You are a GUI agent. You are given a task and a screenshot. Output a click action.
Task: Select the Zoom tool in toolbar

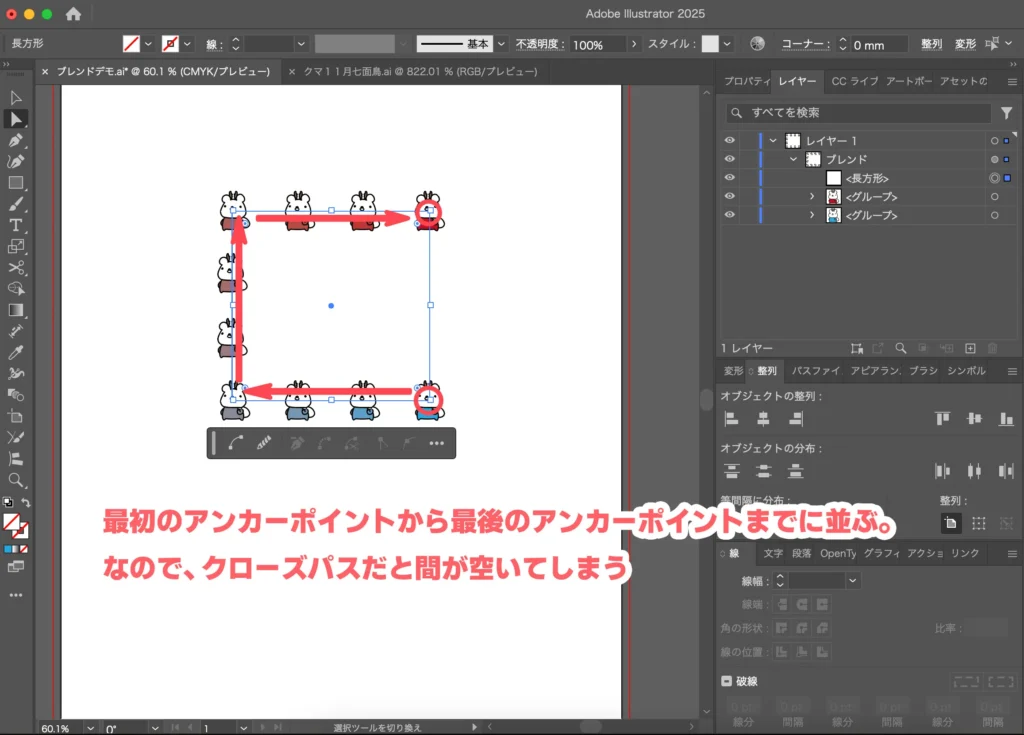[16, 480]
